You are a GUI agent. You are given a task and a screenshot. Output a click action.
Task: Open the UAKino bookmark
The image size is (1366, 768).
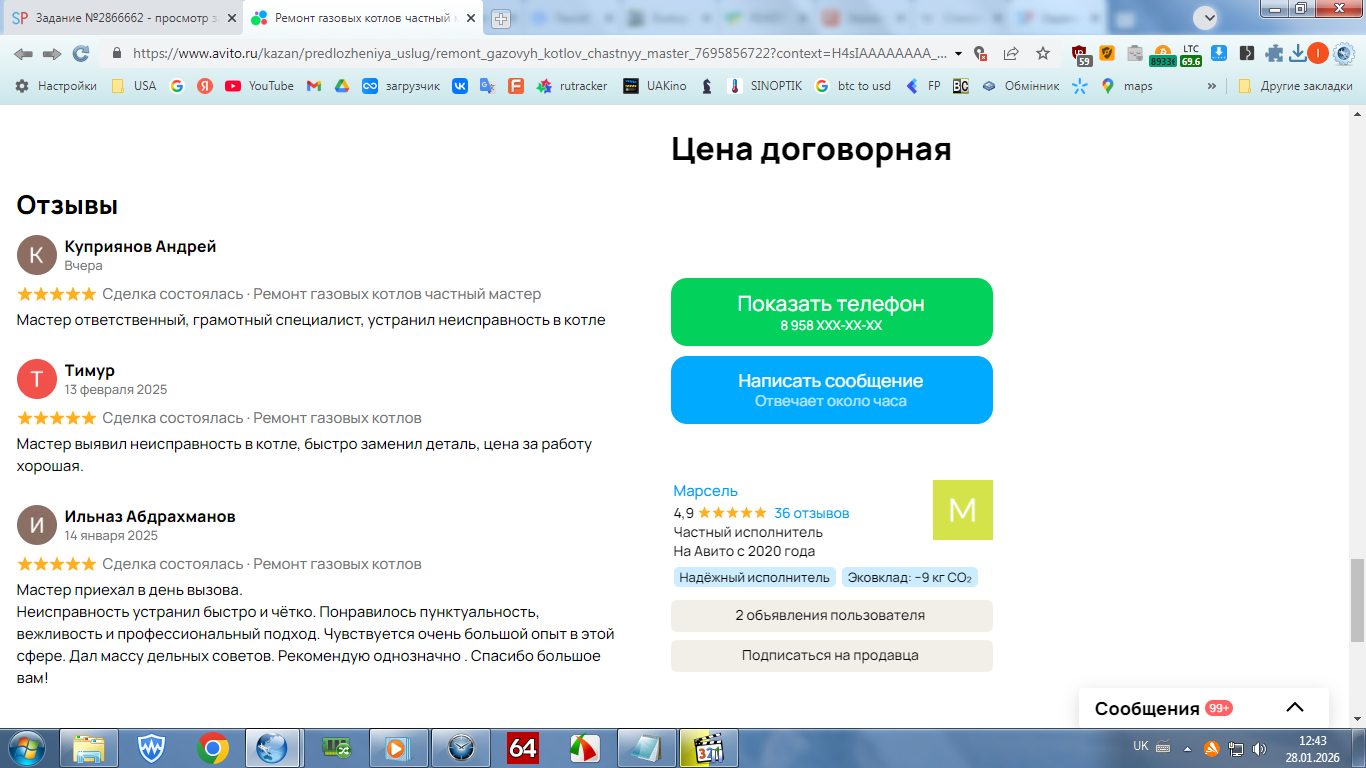[655, 86]
